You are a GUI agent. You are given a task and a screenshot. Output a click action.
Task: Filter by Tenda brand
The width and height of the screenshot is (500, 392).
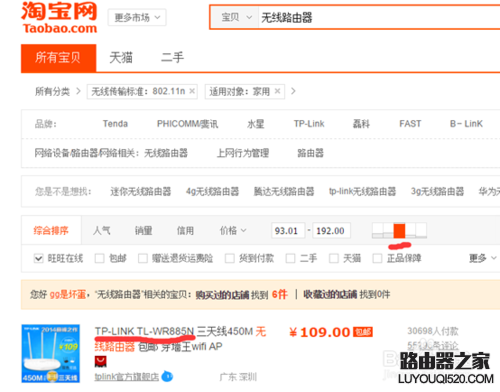point(115,124)
